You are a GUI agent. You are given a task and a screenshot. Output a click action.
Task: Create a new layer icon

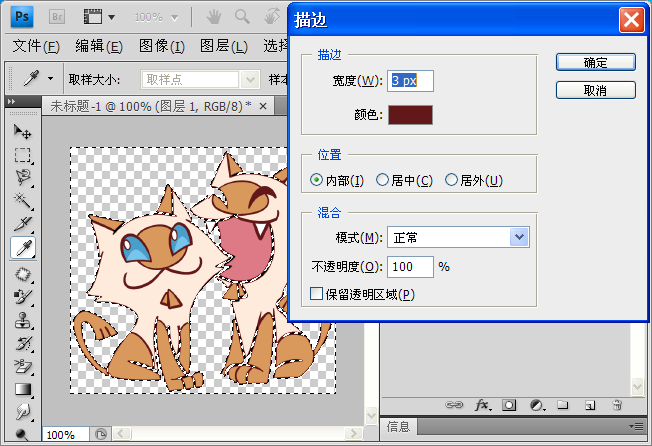coord(590,405)
